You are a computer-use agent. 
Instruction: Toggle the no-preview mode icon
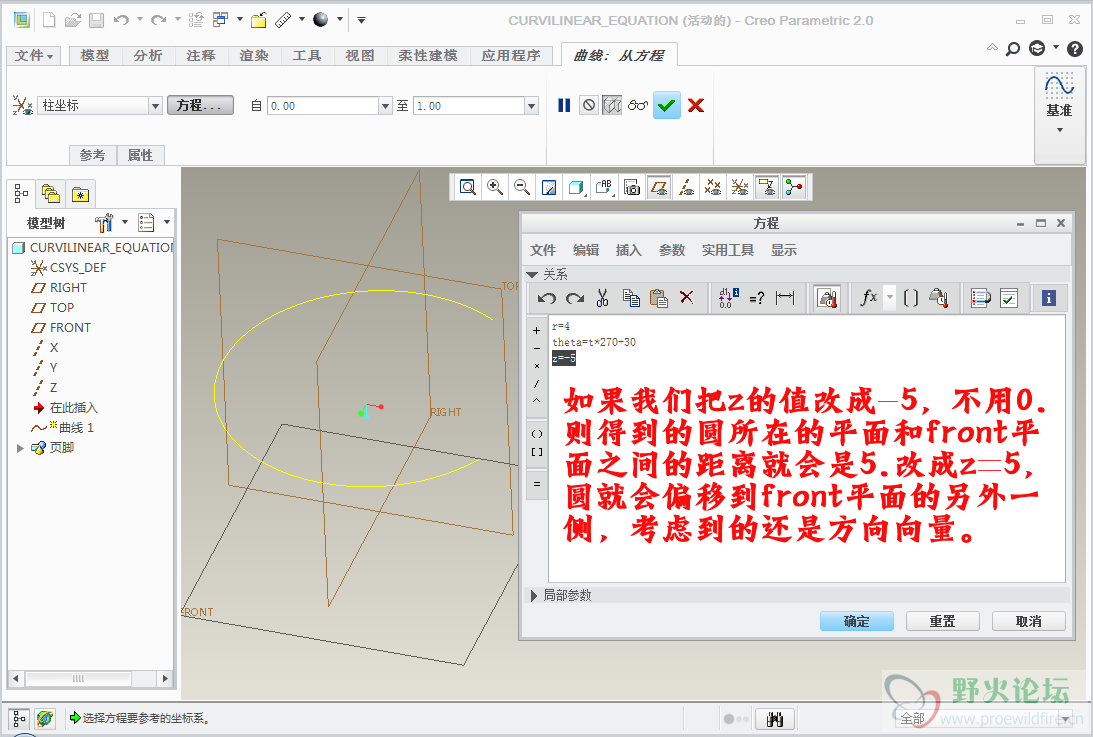coord(589,105)
